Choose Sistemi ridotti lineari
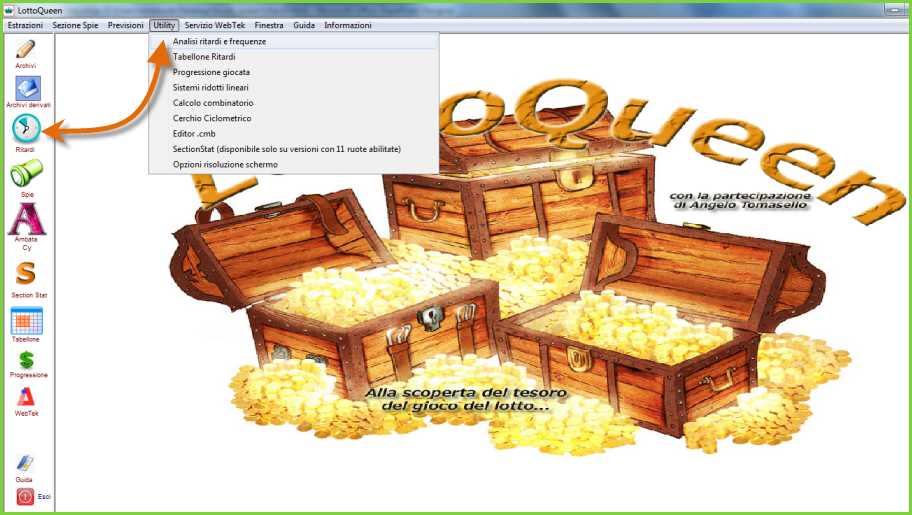The image size is (912, 515). click(x=294, y=87)
